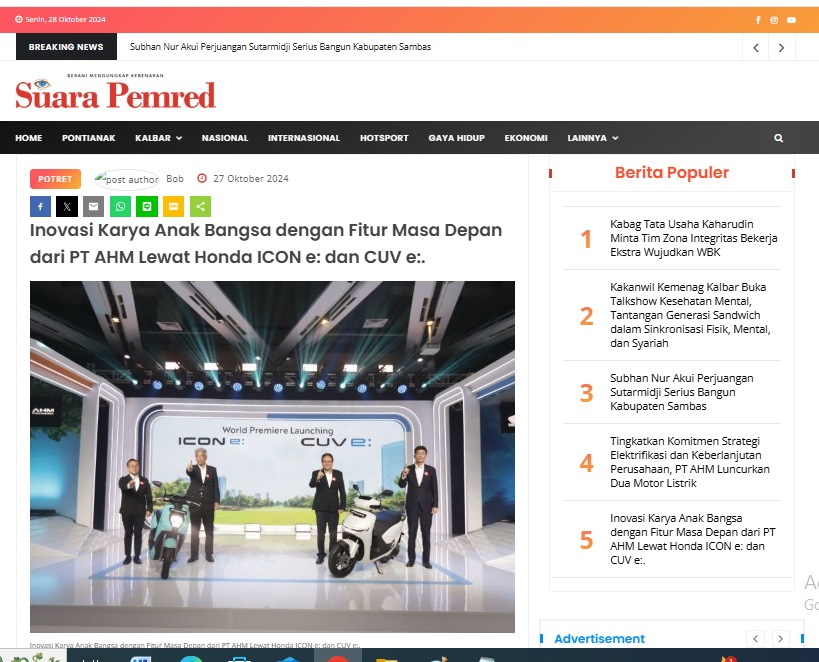The height and width of the screenshot is (662, 819).
Task: Click the clock icon beside Senin, 28 Oktober 2024
Action: [x=19, y=19]
